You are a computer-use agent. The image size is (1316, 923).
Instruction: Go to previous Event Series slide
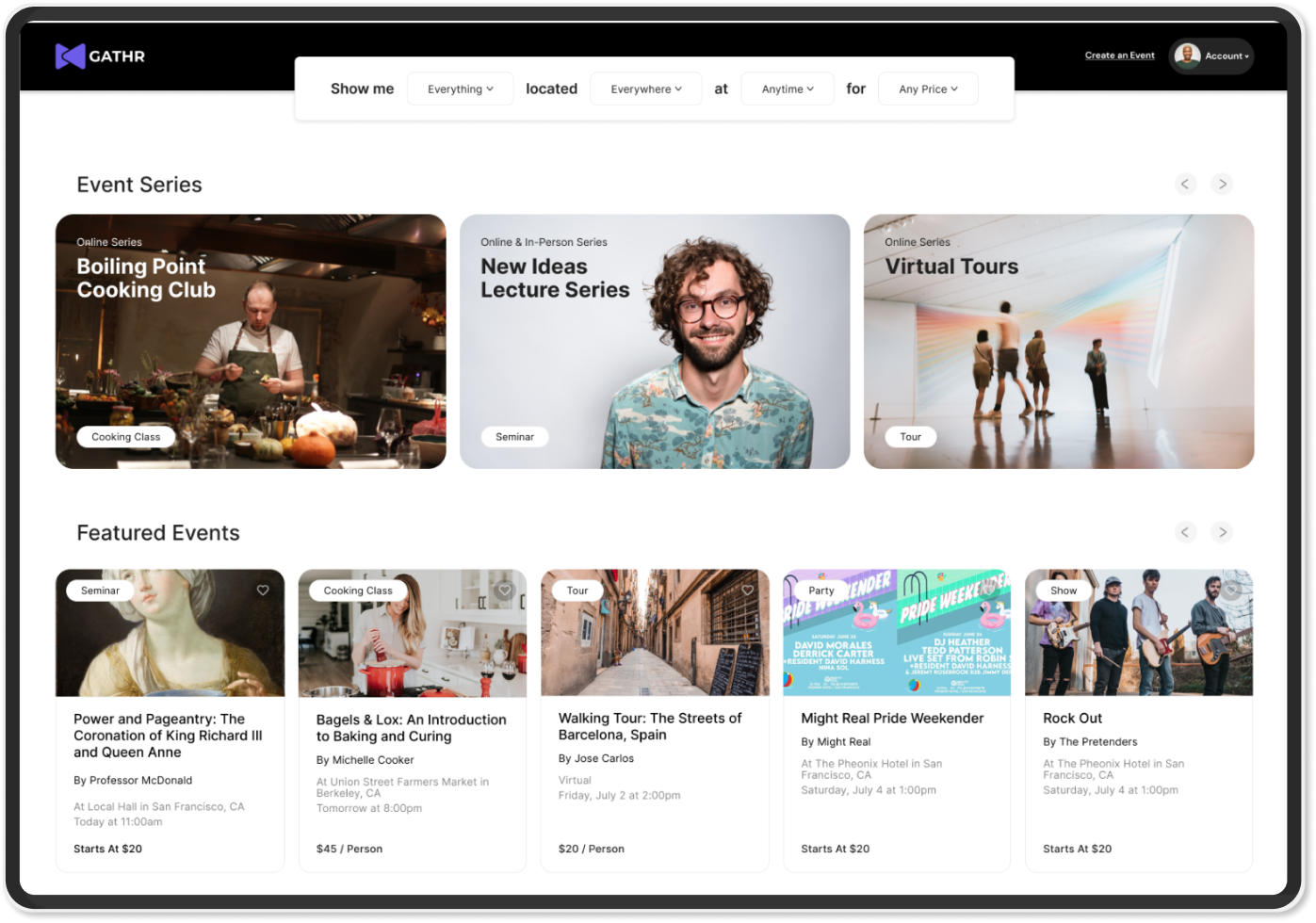pyautogui.click(x=1185, y=185)
